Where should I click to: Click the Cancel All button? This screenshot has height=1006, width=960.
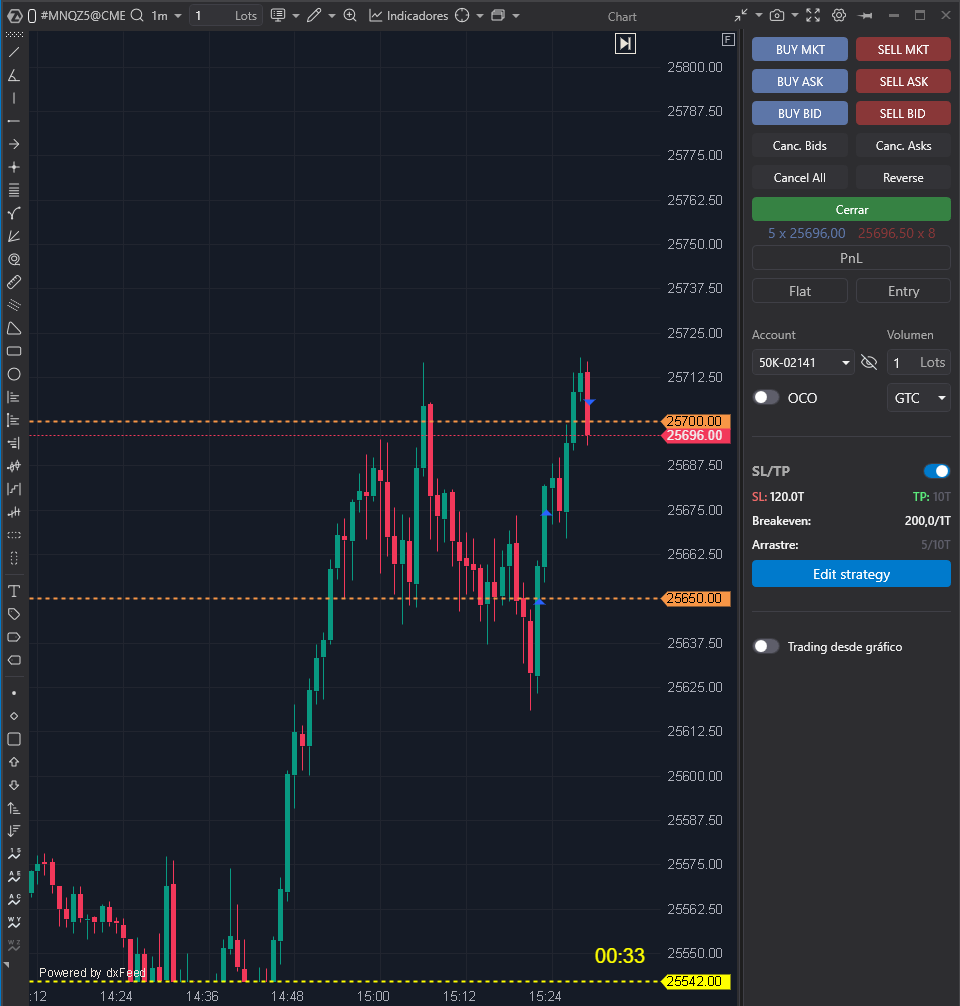(x=800, y=178)
